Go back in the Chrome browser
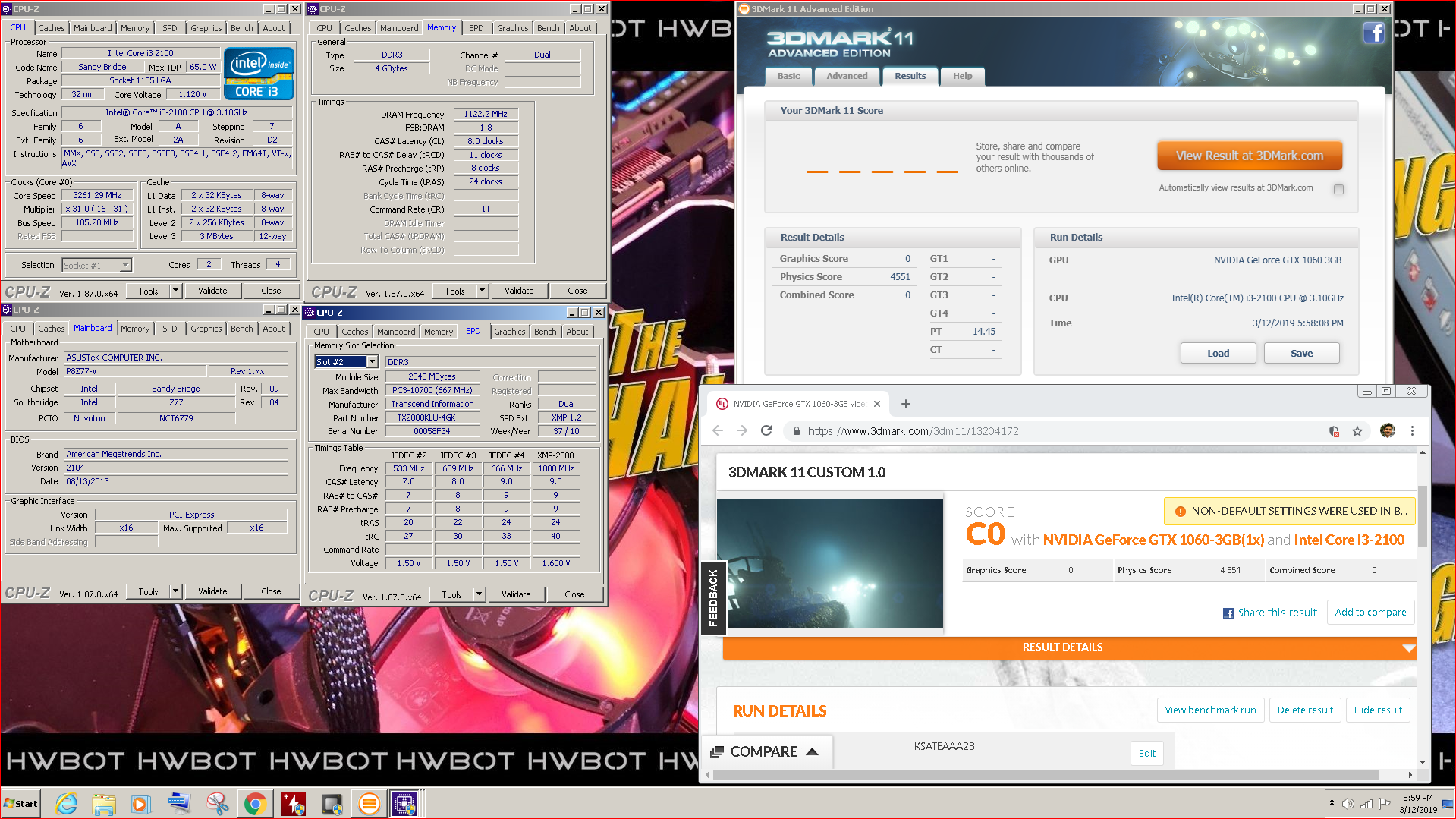Screen dimensions: 1456x819 pos(718,431)
